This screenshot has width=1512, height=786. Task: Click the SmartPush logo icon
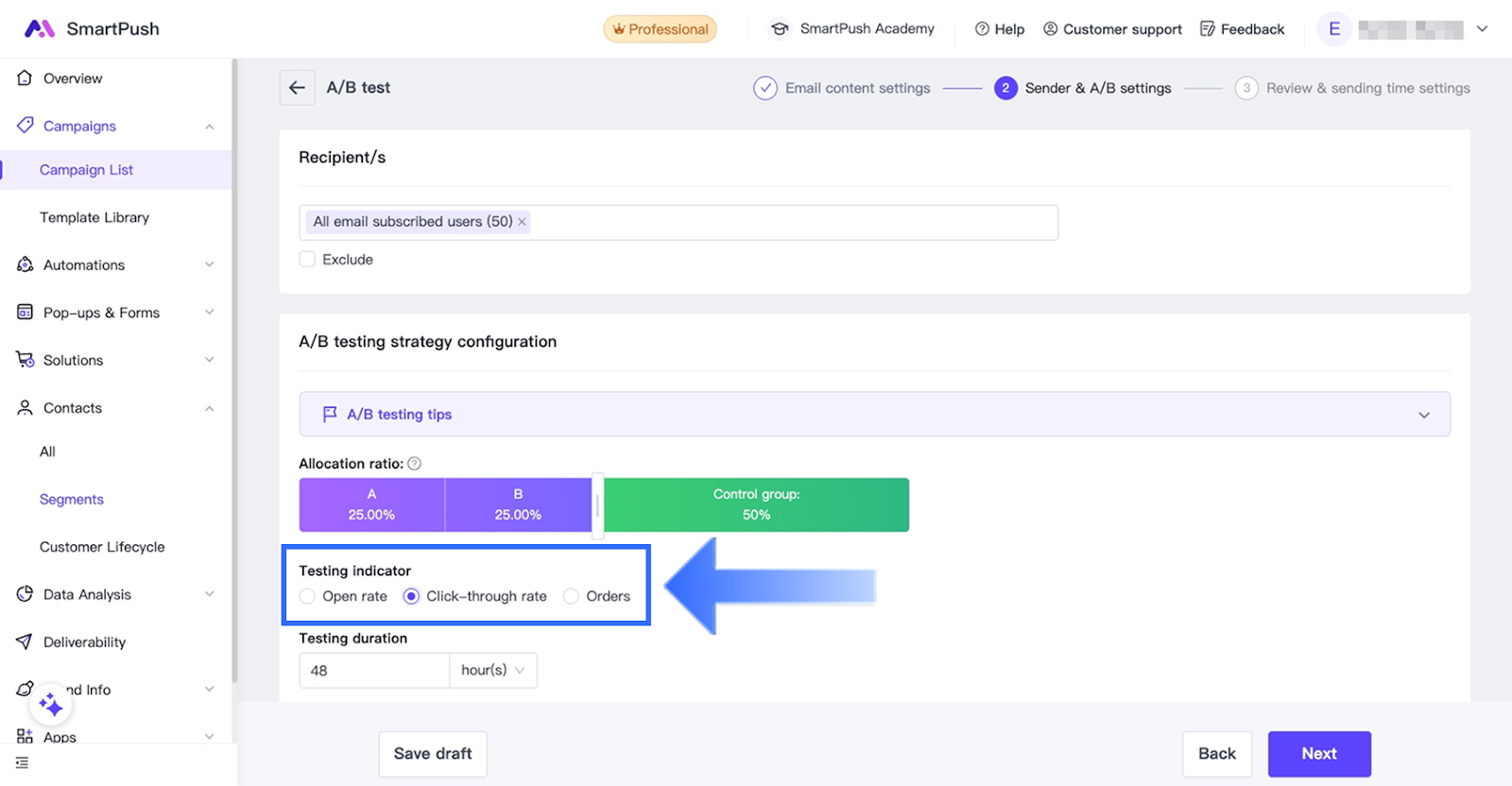pos(39,28)
